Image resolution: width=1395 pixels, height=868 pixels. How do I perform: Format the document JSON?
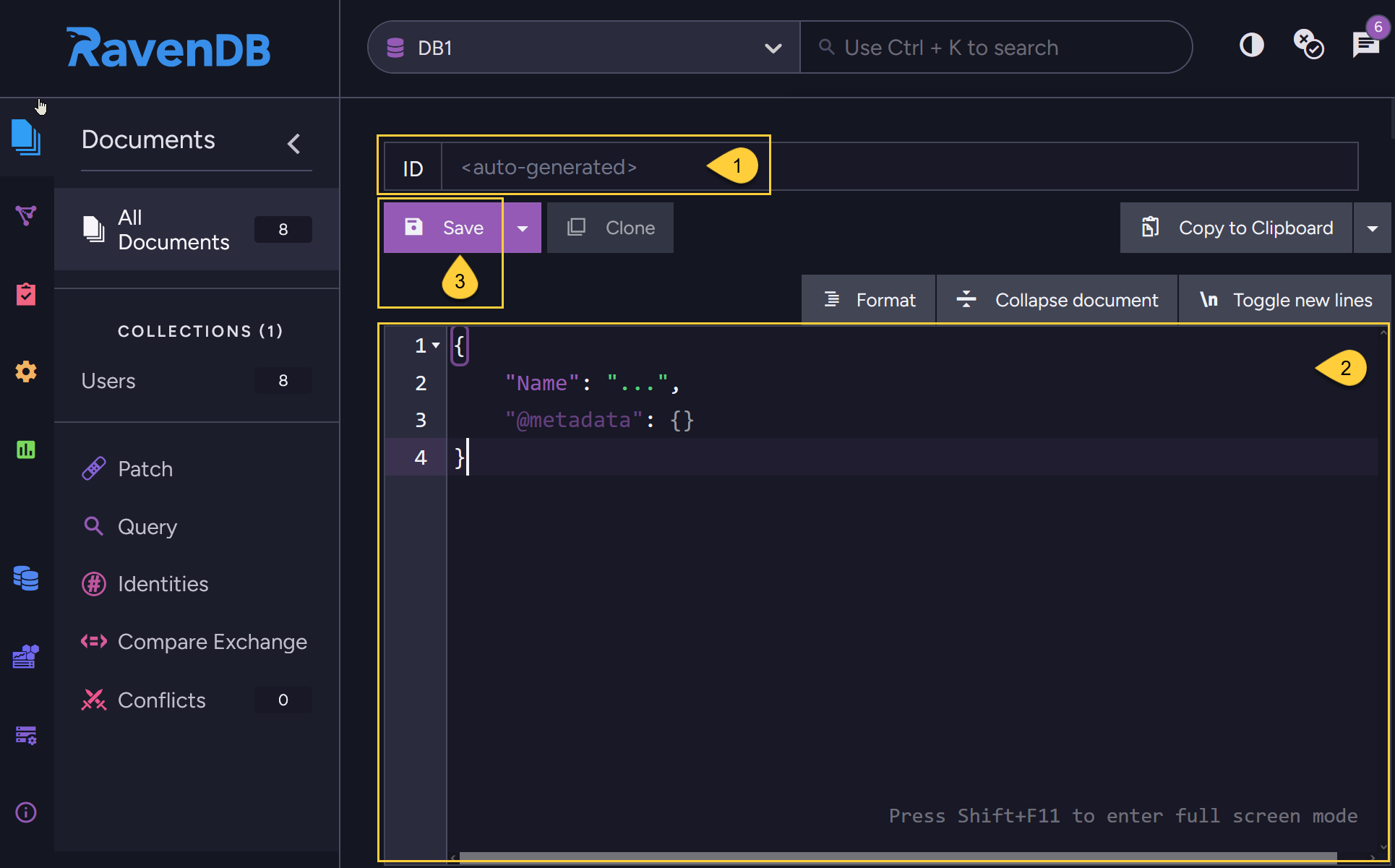click(869, 299)
